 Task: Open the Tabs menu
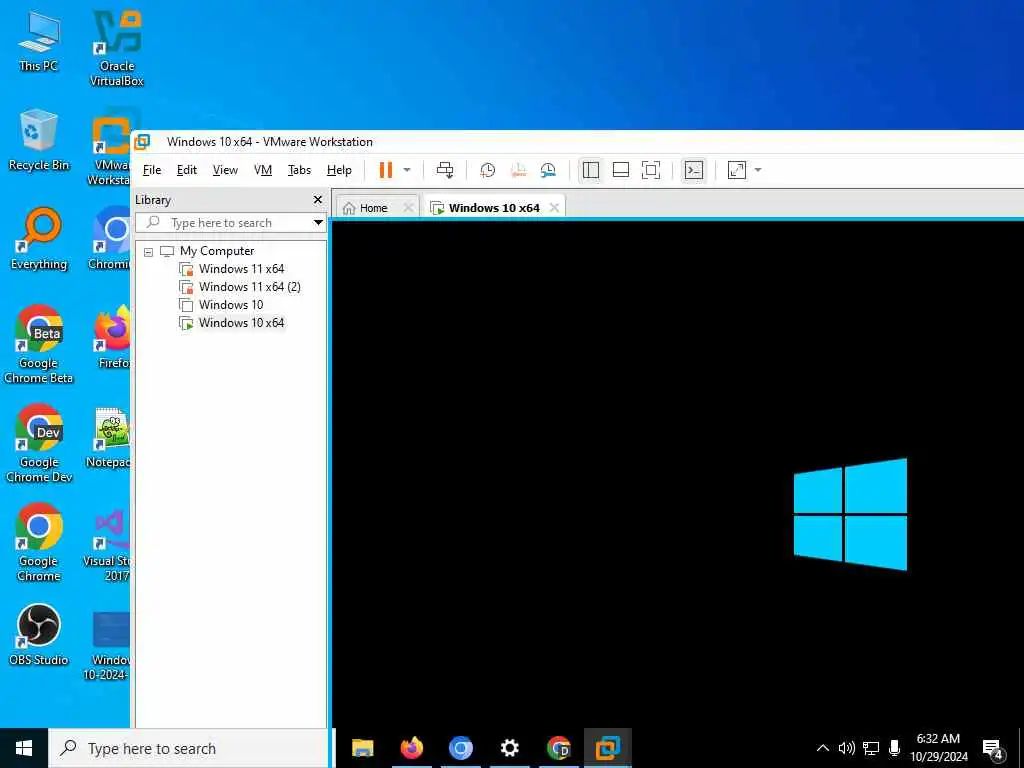tap(299, 170)
